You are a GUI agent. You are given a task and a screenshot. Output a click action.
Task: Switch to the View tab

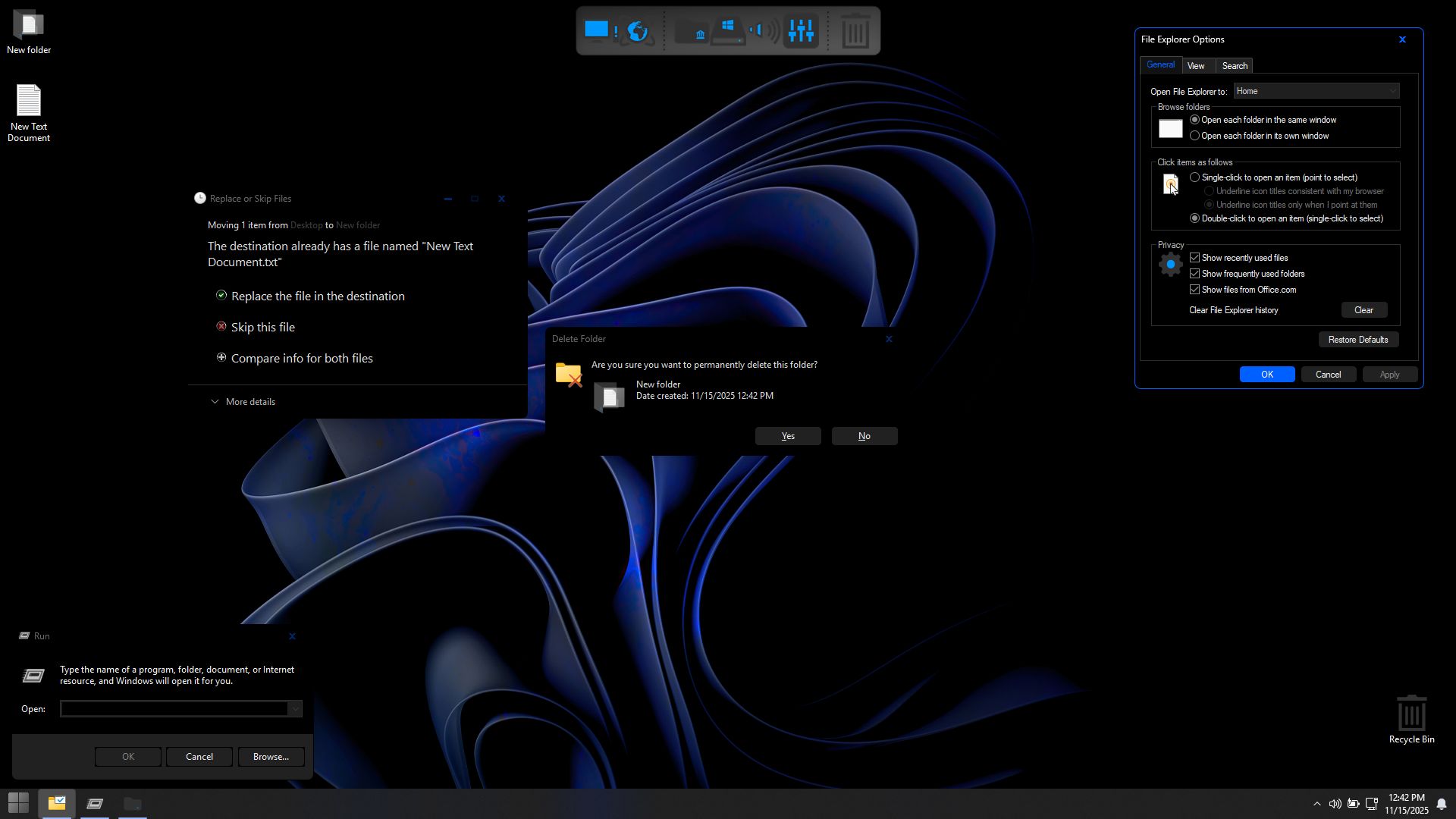[1196, 66]
